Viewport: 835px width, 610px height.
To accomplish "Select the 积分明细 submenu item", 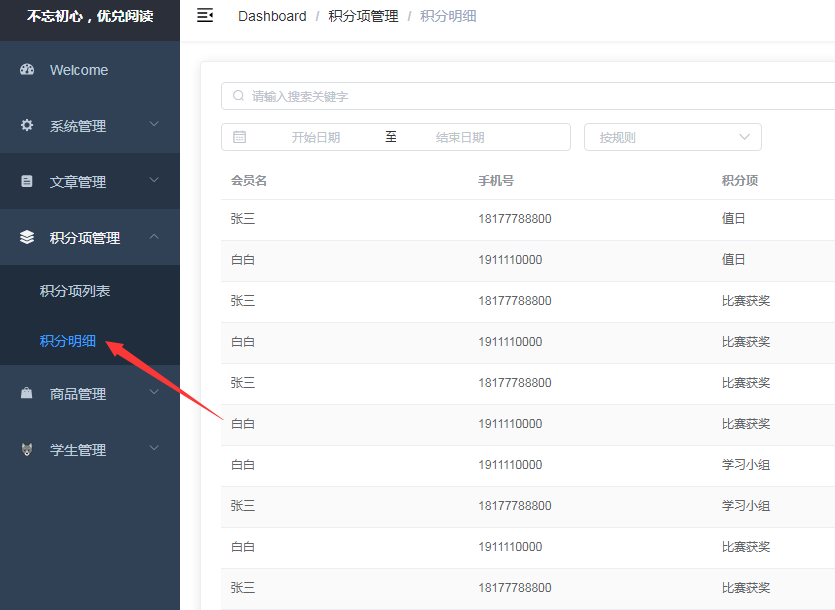I will tap(90, 340).
